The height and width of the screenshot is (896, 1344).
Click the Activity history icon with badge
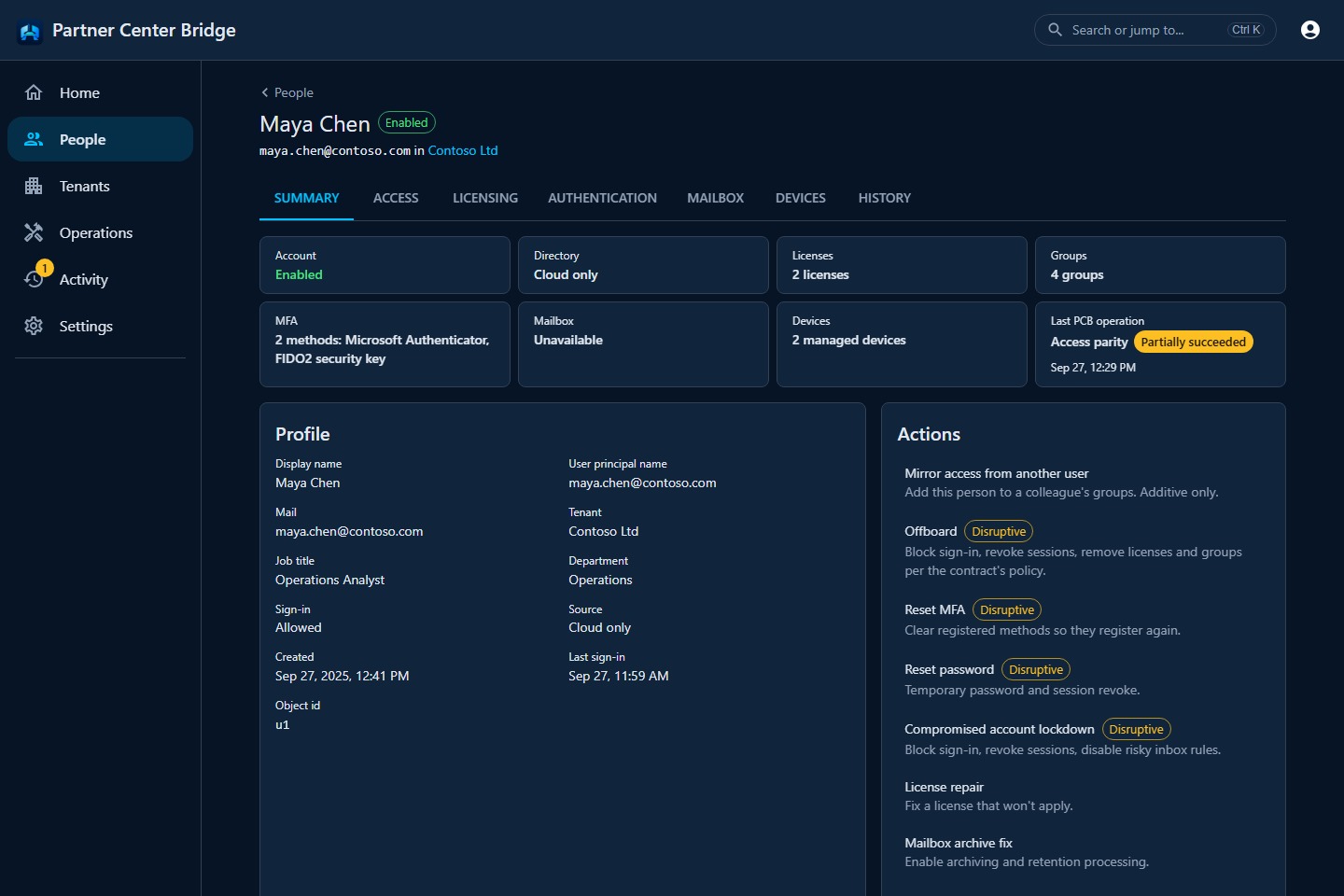[35, 277]
